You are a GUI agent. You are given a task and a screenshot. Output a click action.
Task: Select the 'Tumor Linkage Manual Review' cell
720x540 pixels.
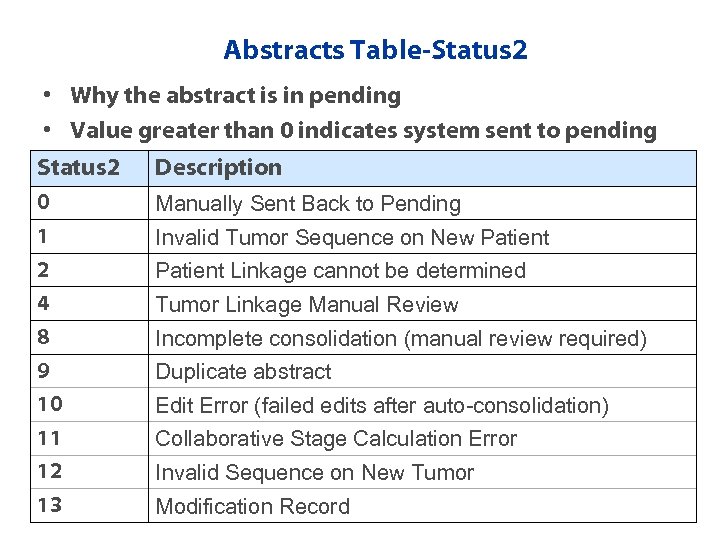pos(306,305)
